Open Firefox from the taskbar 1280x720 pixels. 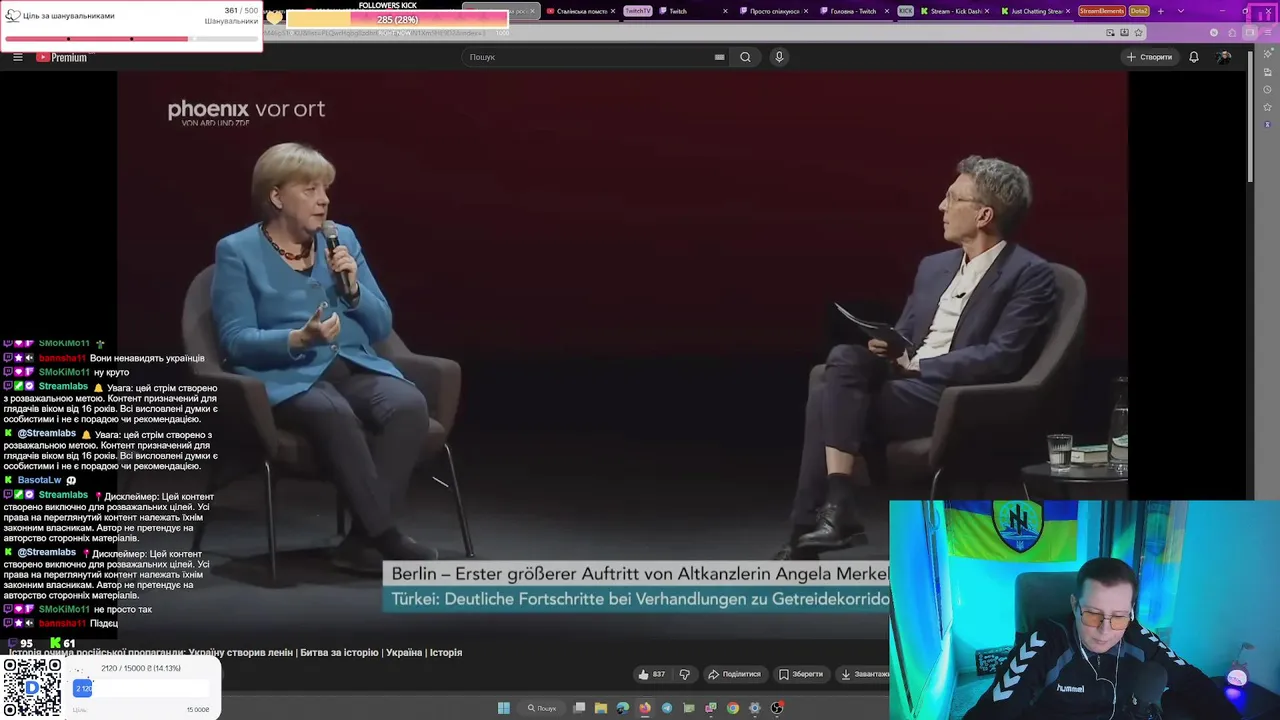[x=645, y=708]
